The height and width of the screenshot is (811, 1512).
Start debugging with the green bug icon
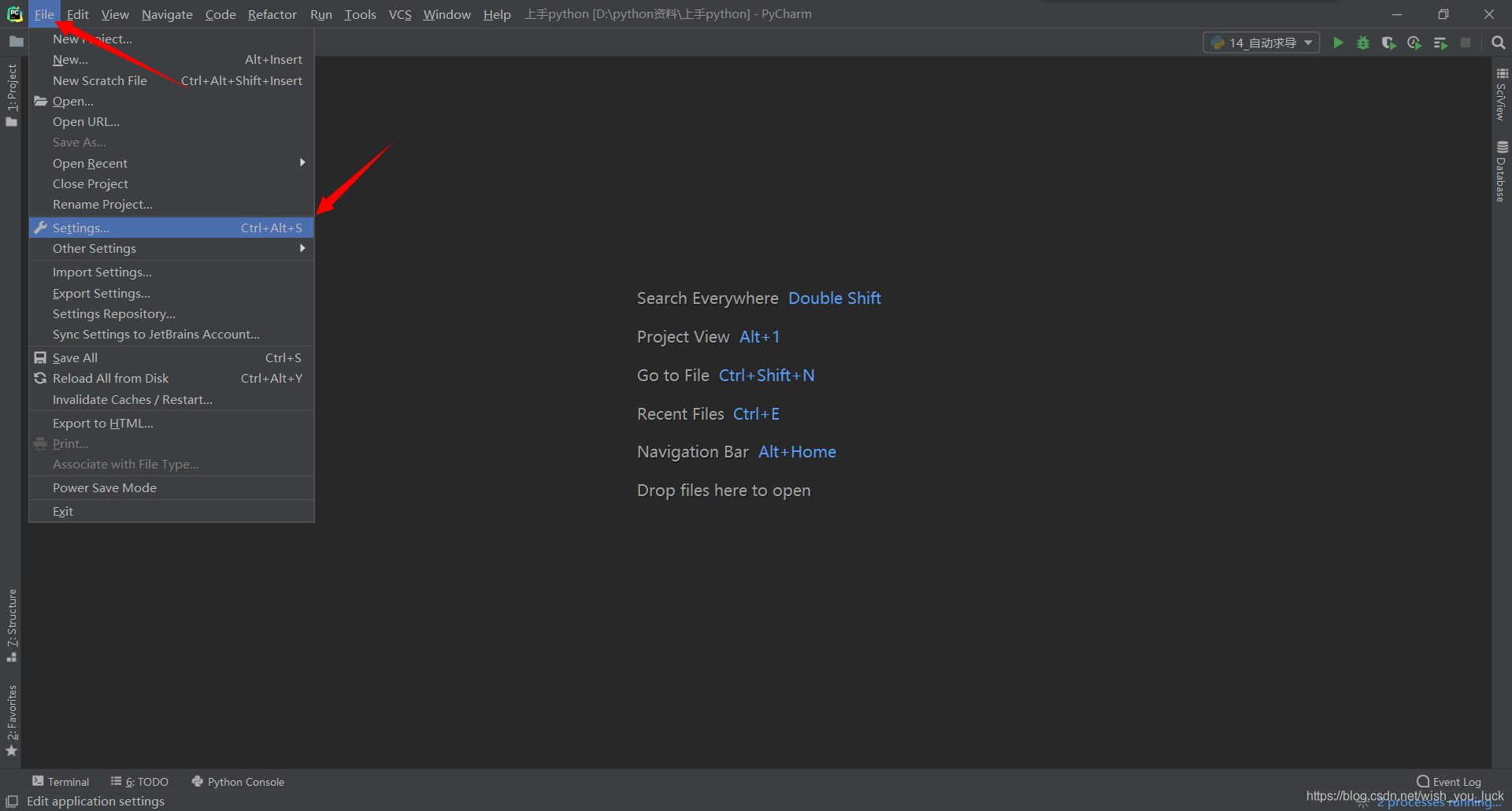pos(1363,43)
